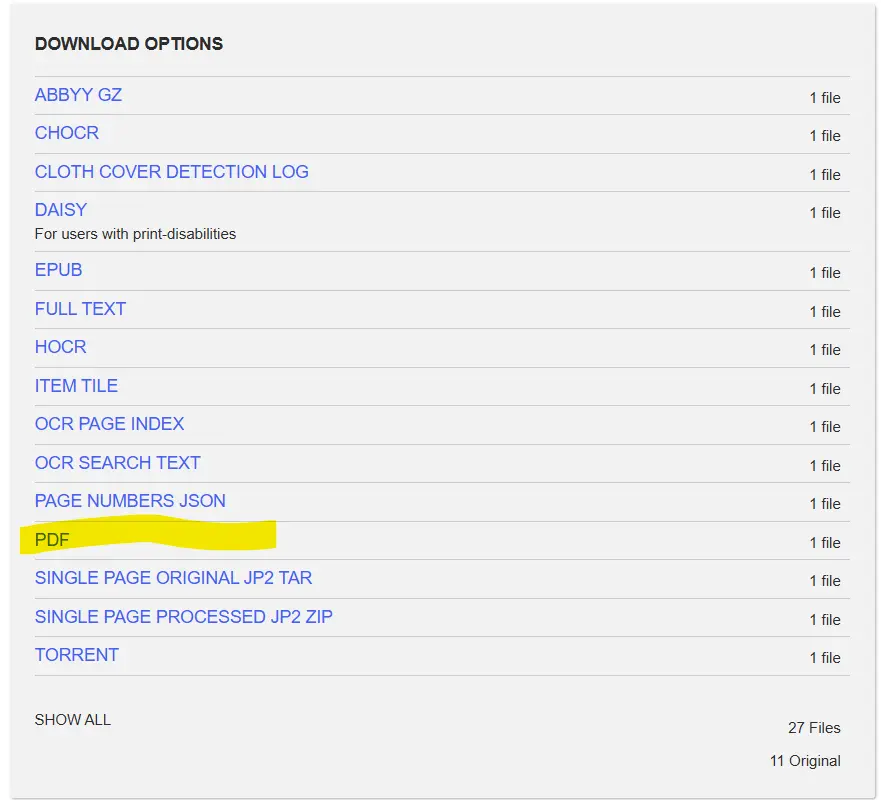This screenshot has width=881, height=800.
Task: Download the CHOCR file
Action: (67, 133)
